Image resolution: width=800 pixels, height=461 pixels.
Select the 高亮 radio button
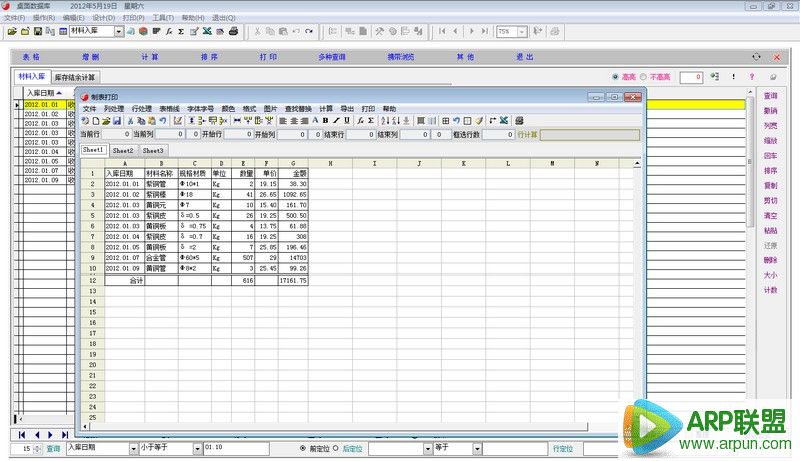(614, 77)
